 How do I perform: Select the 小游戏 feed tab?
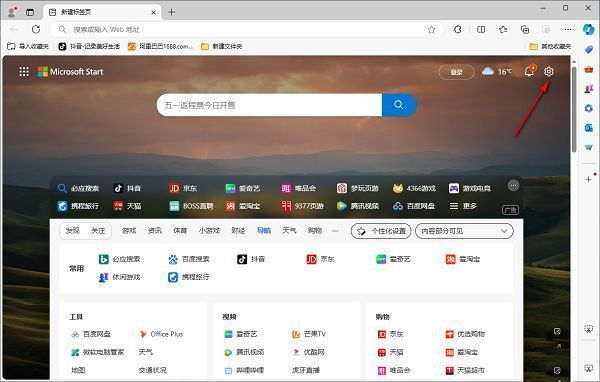[x=209, y=230]
